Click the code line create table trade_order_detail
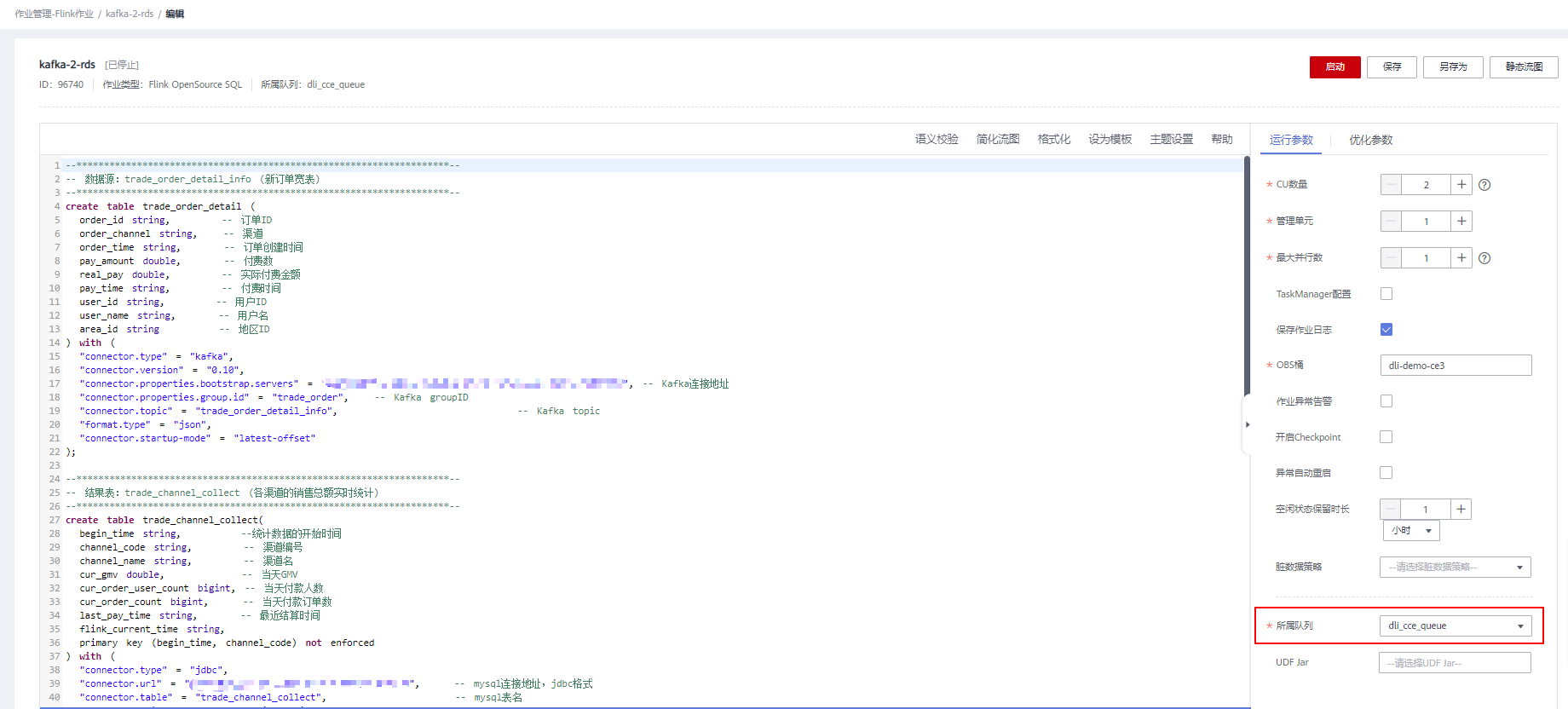Image resolution: width=1568 pixels, height=709 pixels. tap(160, 206)
